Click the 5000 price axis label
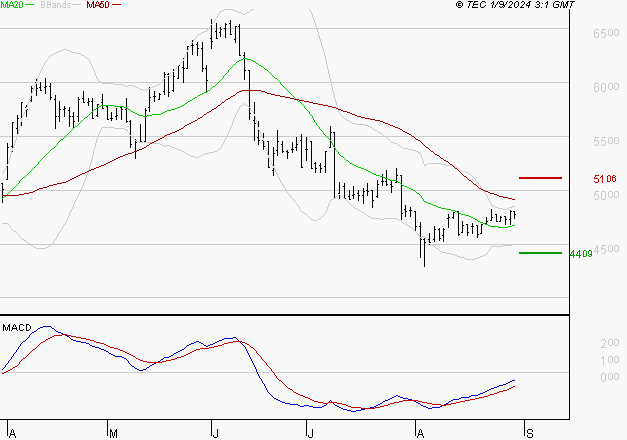 tap(606, 195)
